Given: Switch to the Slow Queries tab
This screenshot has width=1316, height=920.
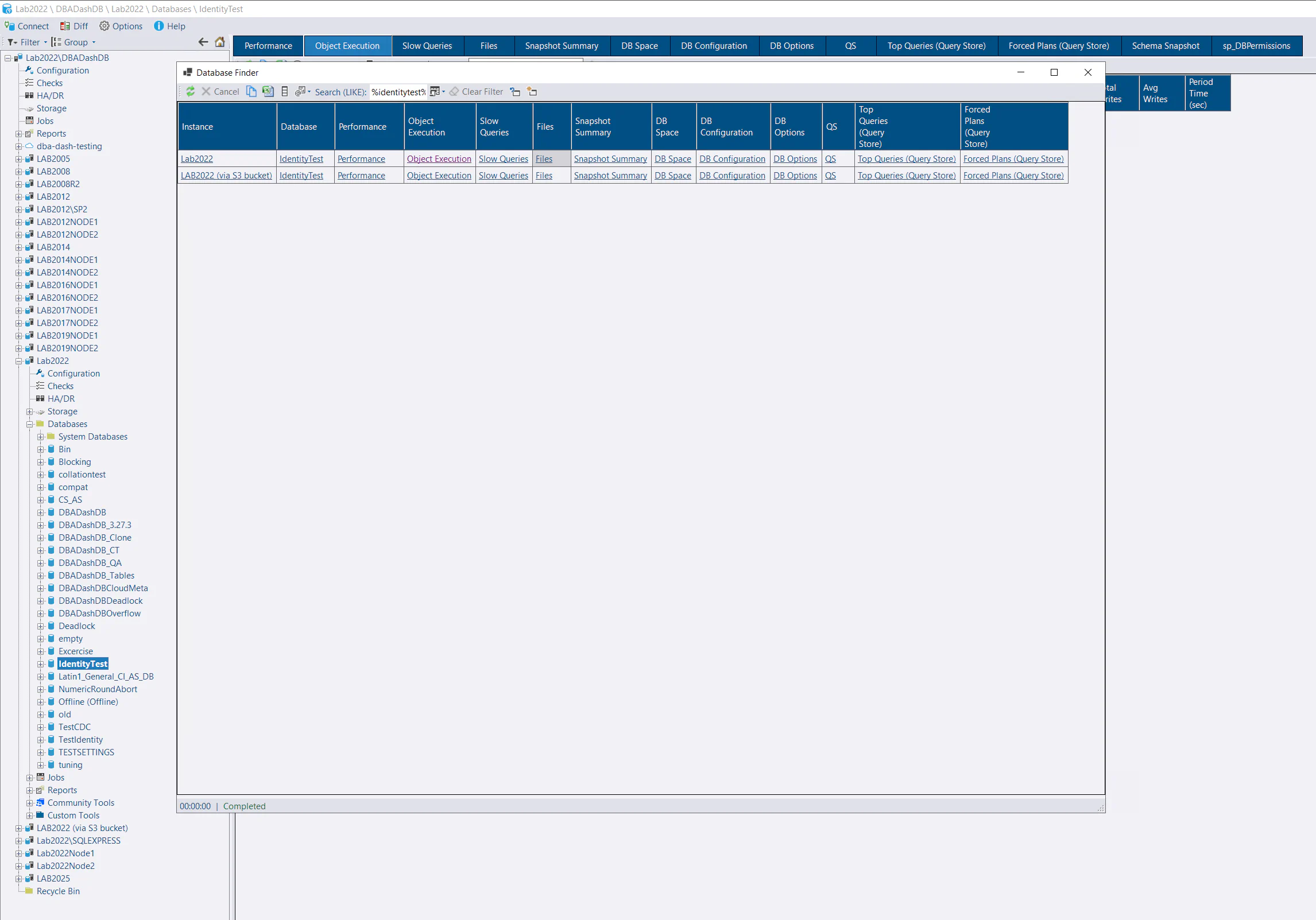Looking at the screenshot, I should [427, 46].
